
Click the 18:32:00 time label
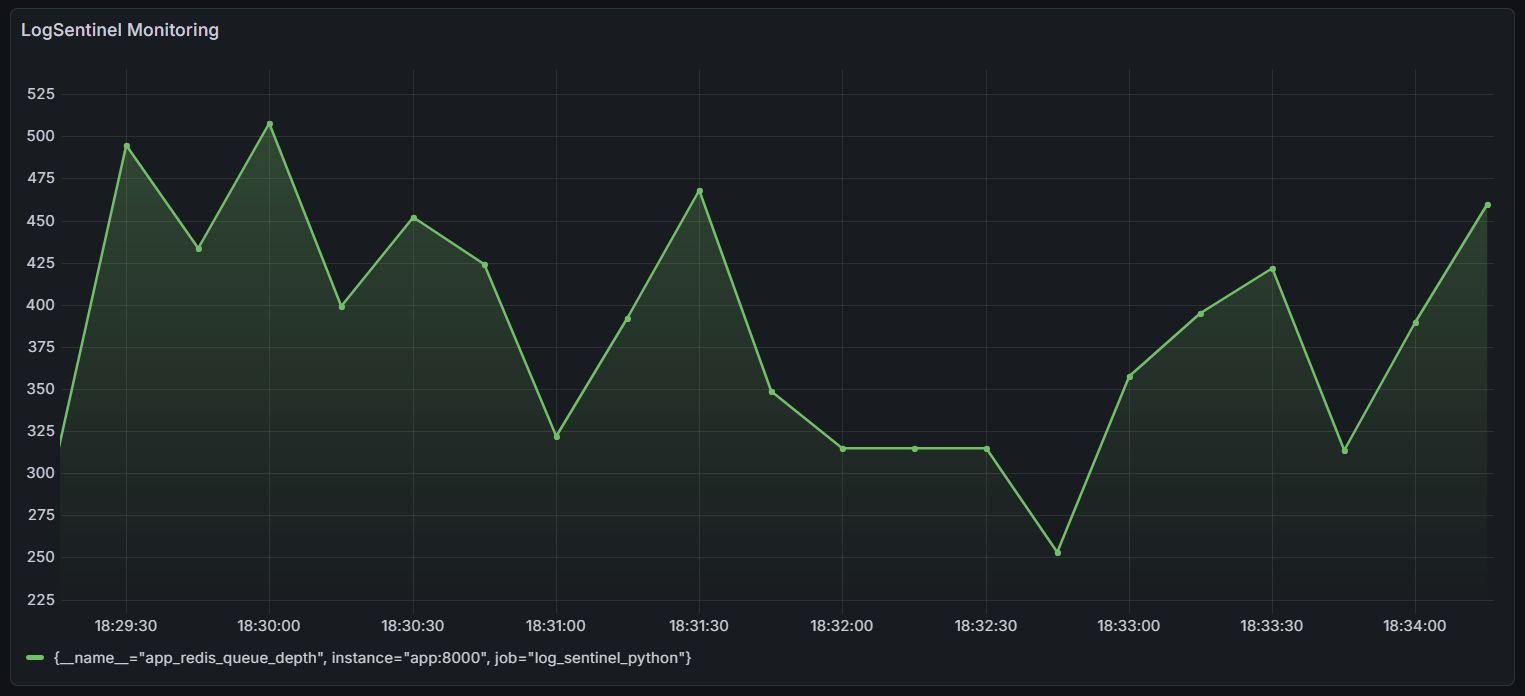pos(843,625)
